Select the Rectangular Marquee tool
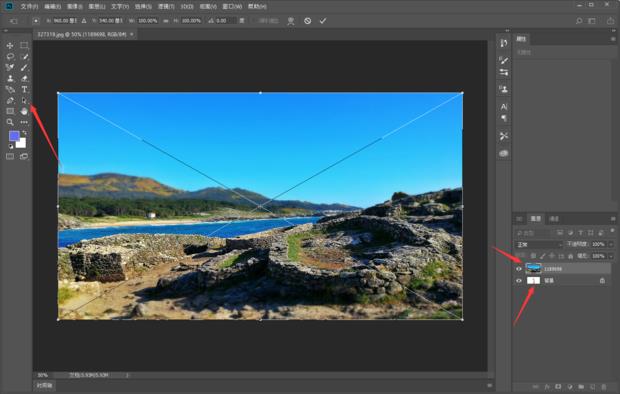The width and height of the screenshot is (620, 394). (x=24, y=45)
